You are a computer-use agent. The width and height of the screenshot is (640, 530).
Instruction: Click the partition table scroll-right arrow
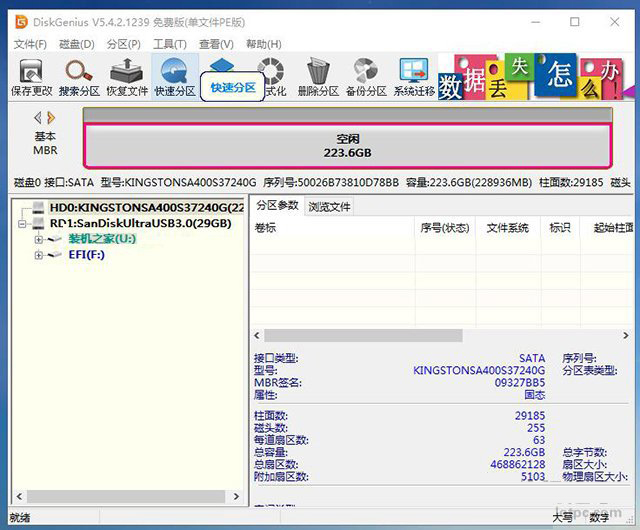click(626, 336)
